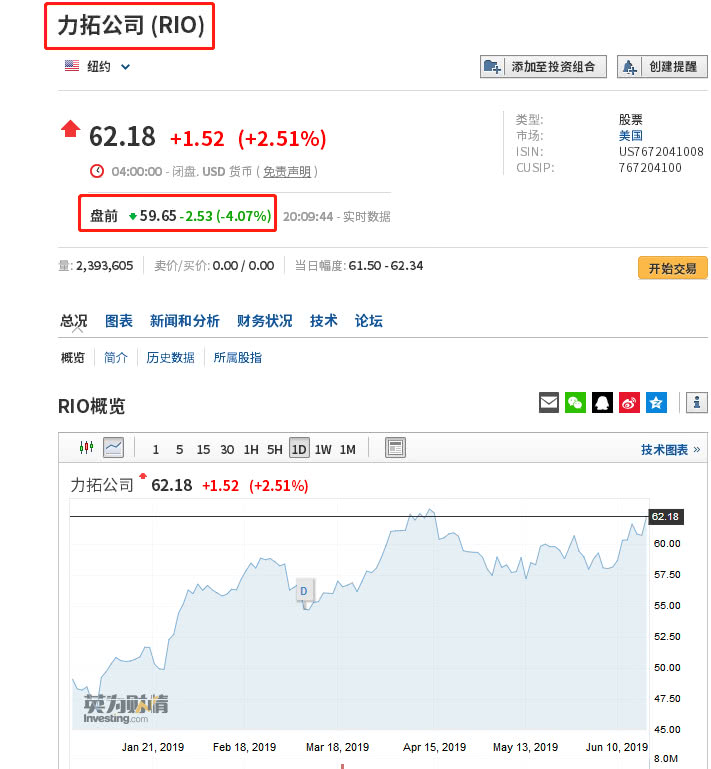Share via the Weibo icon

(x=629, y=403)
